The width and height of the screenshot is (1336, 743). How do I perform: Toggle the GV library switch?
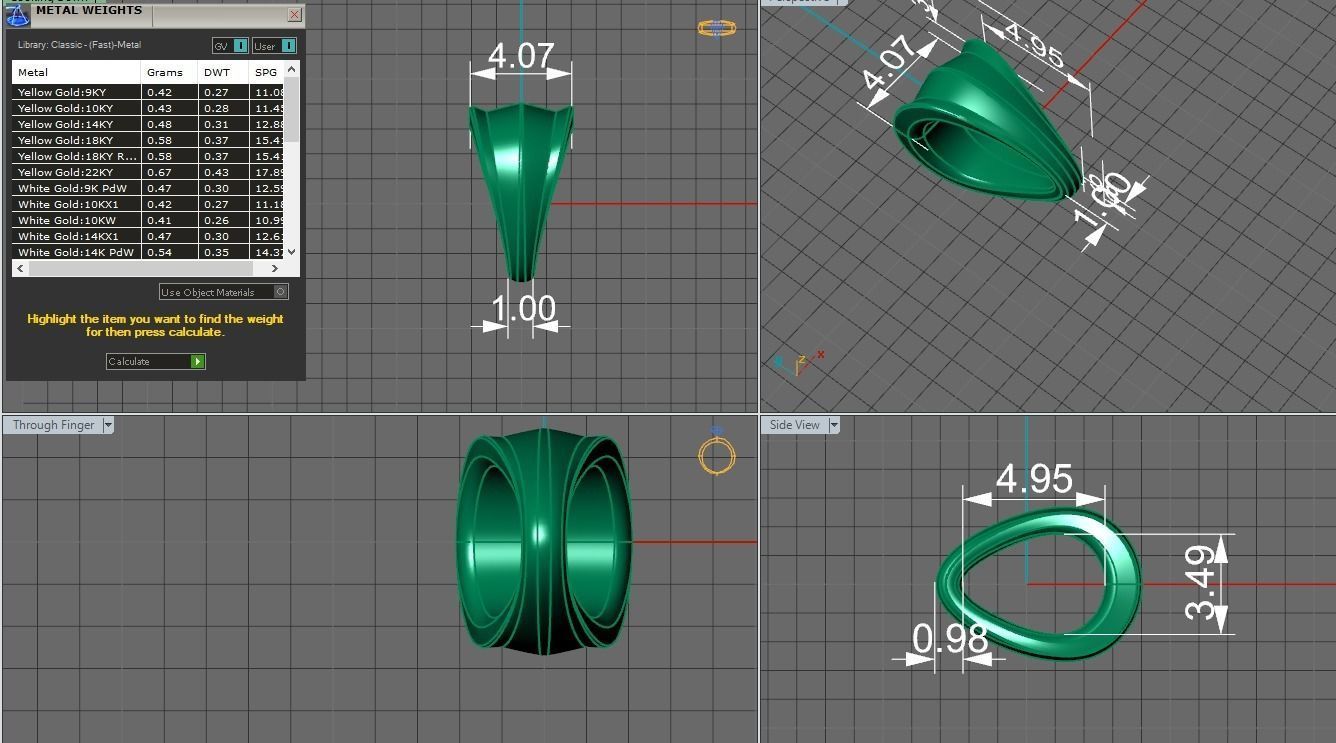(230, 46)
